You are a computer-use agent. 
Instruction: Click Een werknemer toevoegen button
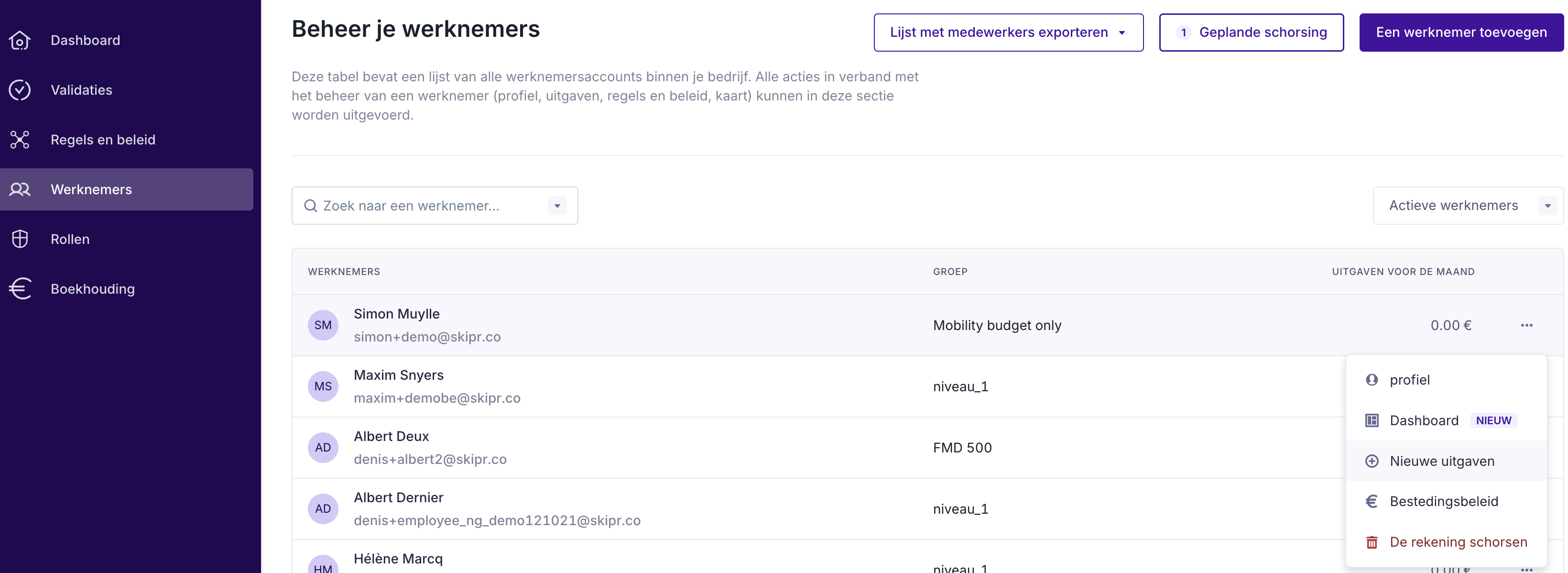[x=1461, y=32]
